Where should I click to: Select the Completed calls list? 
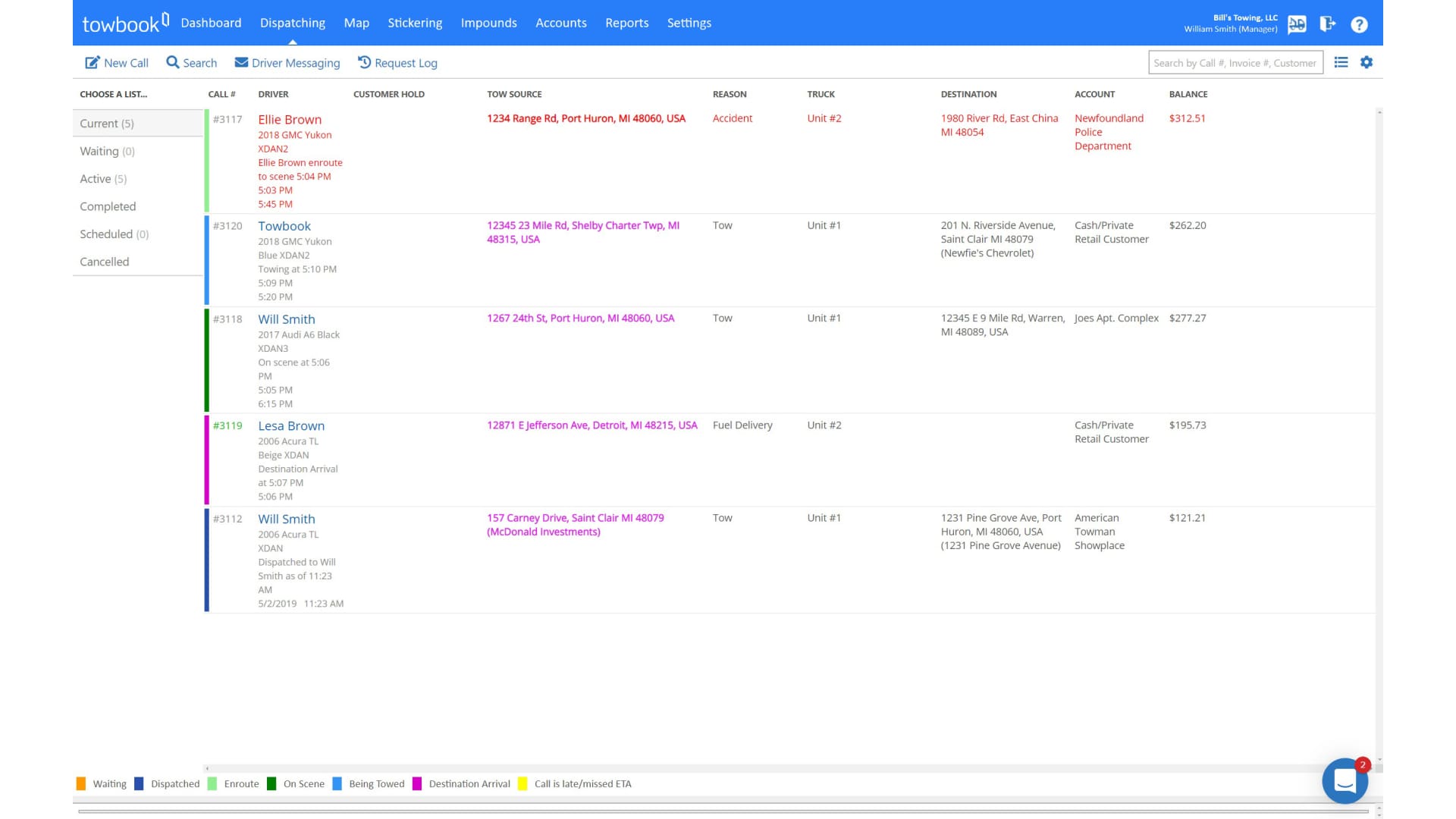108,206
